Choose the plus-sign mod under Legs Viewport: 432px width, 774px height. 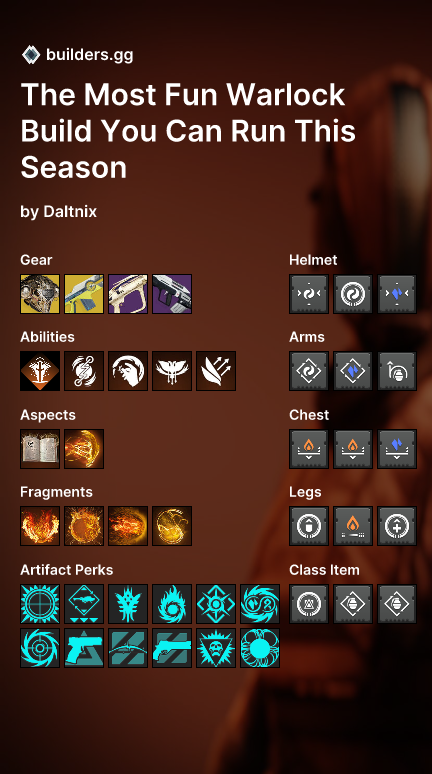pyautogui.click(x=397, y=526)
